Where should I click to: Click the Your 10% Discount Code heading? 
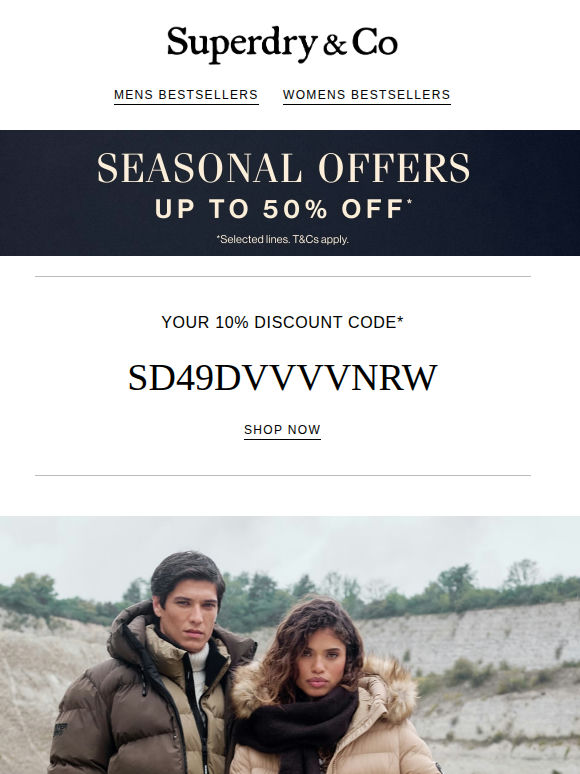click(282, 322)
